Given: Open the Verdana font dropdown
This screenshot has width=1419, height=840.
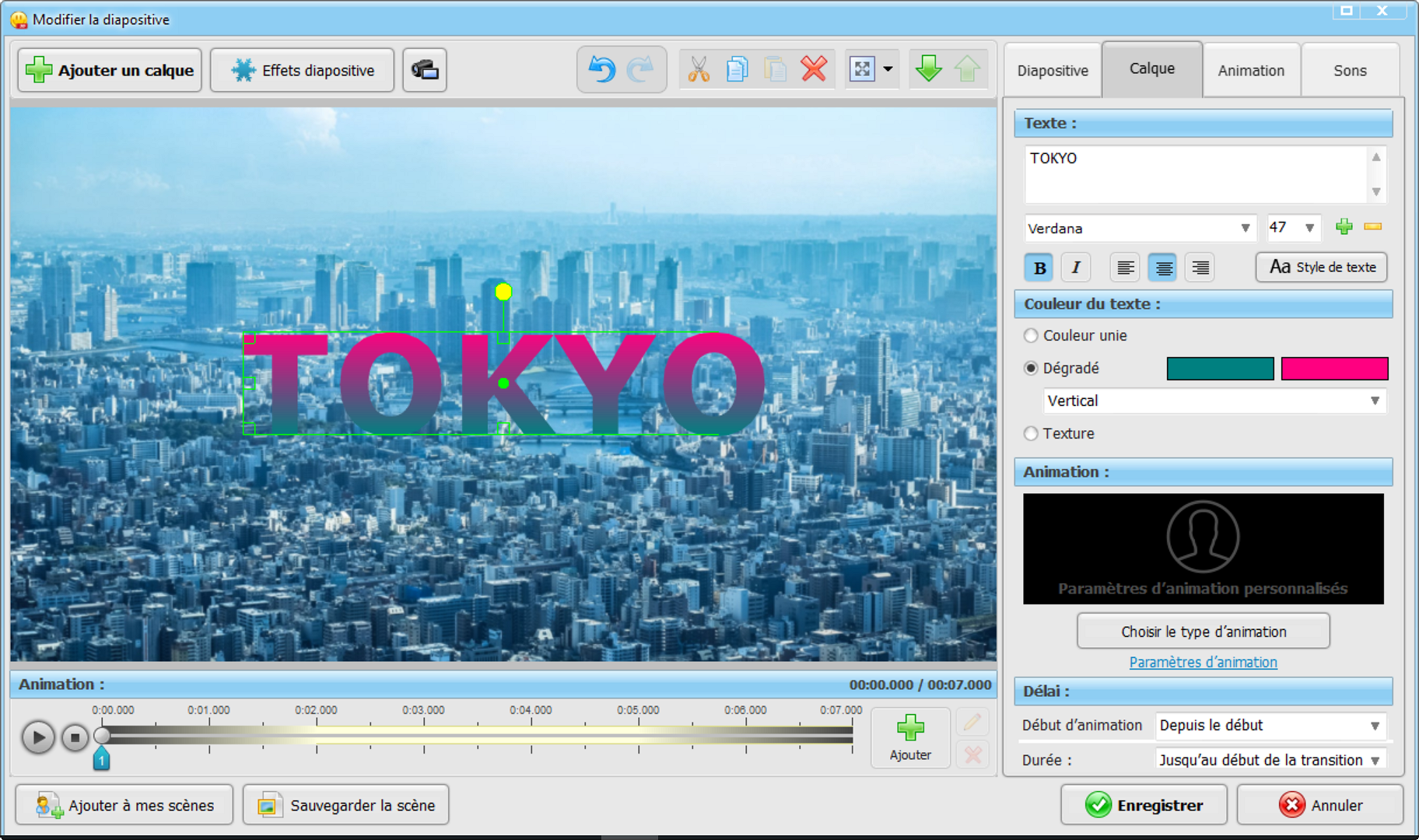Looking at the screenshot, I should coord(1140,228).
